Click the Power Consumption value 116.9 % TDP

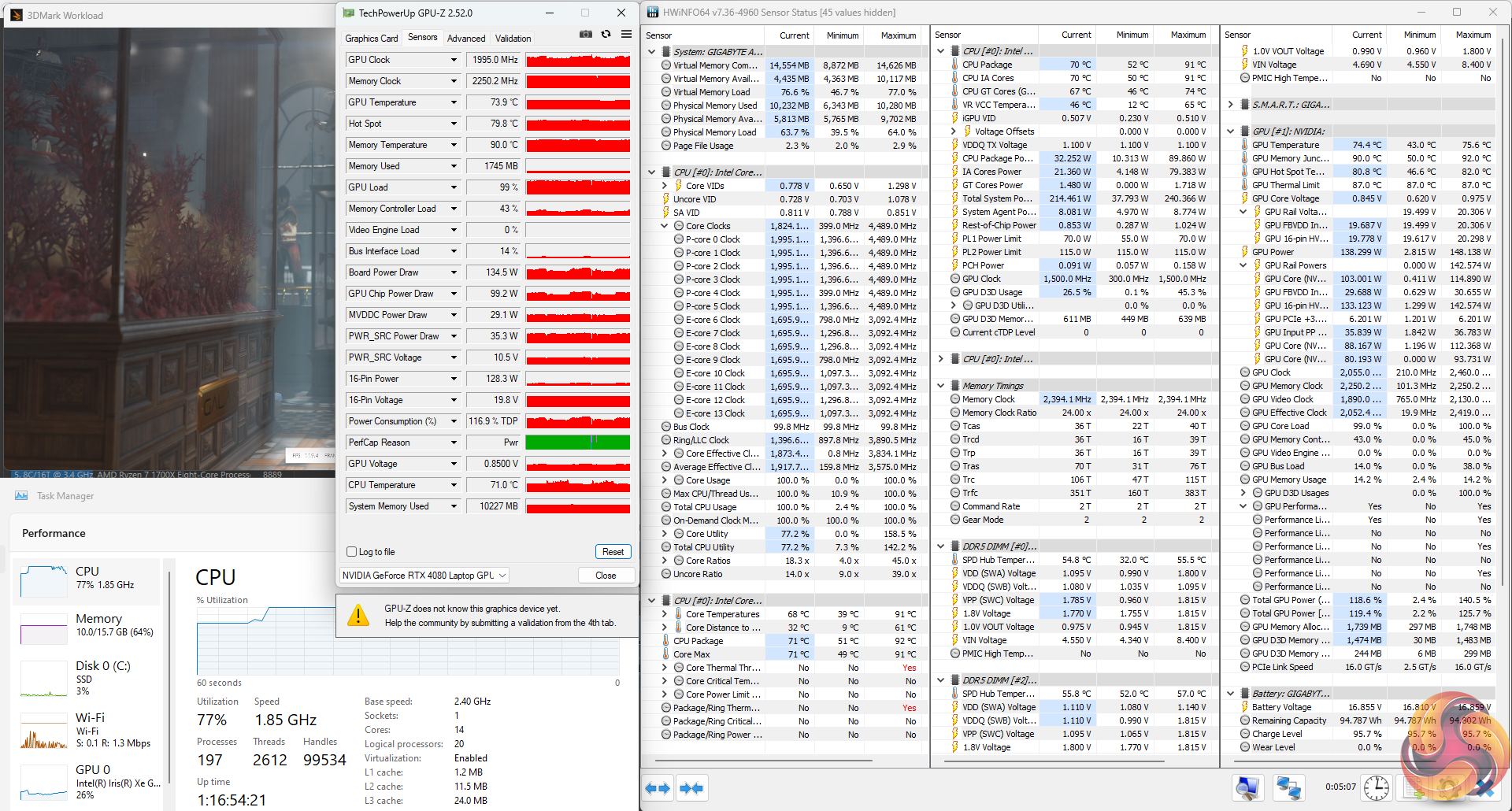click(x=493, y=421)
